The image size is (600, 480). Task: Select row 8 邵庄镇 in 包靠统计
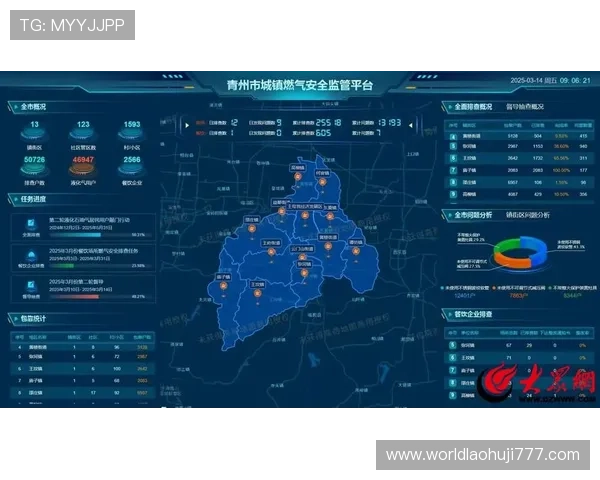pyautogui.click(x=83, y=392)
